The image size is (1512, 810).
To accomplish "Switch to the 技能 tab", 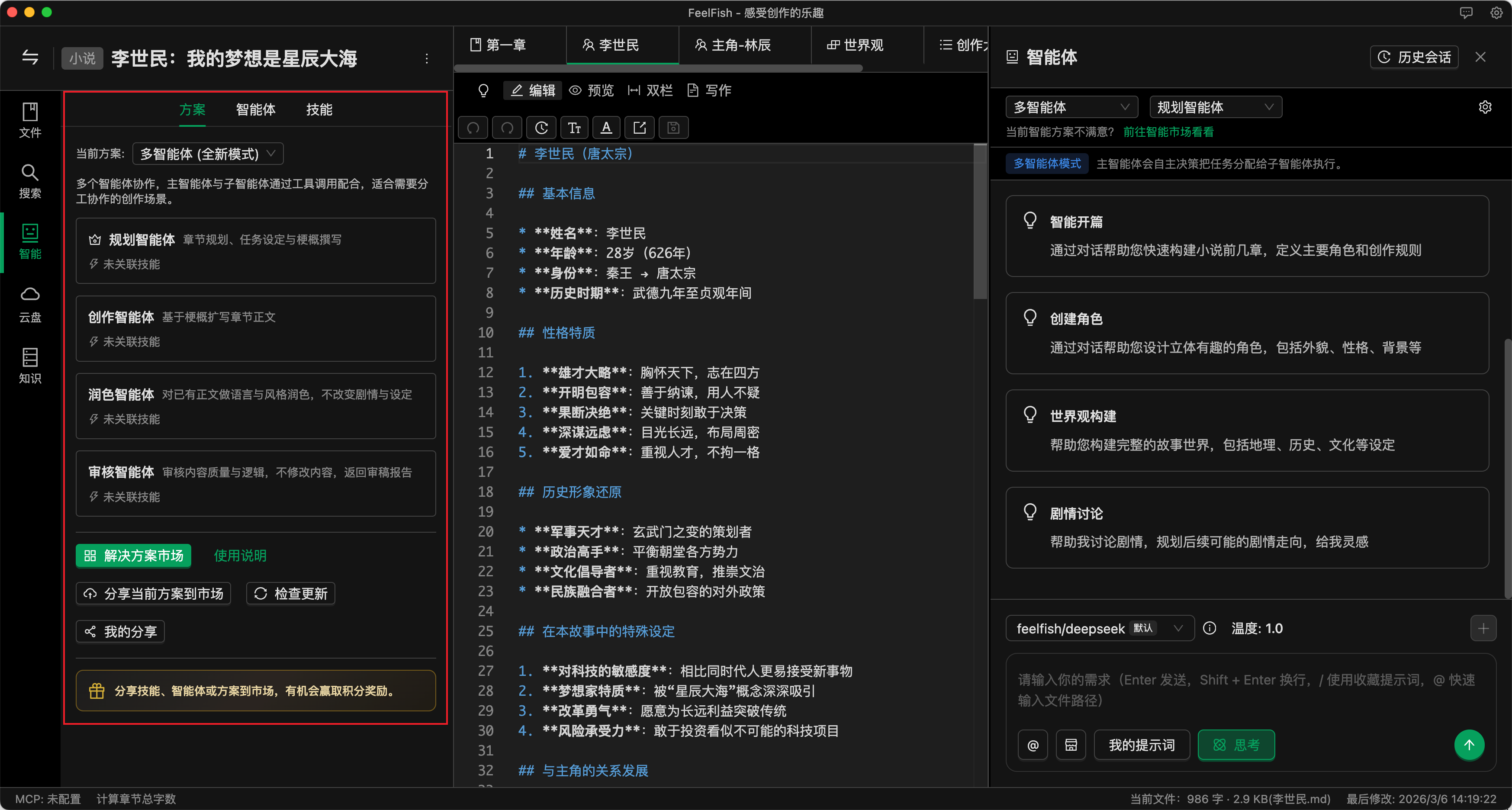I will (319, 110).
